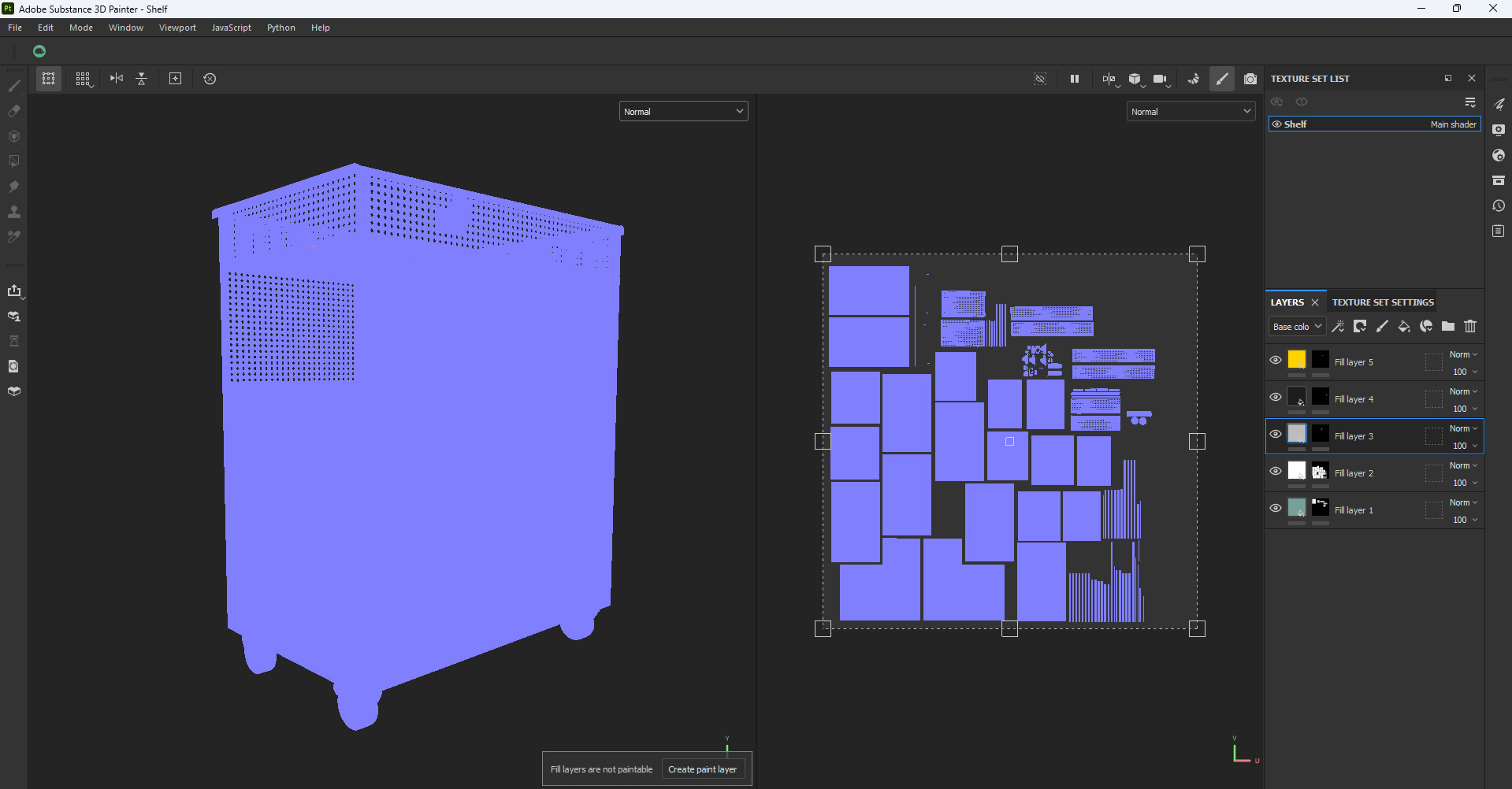Open Texture Set List settings menu icon
Image resolution: width=1512 pixels, height=789 pixels.
(1470, 102)
